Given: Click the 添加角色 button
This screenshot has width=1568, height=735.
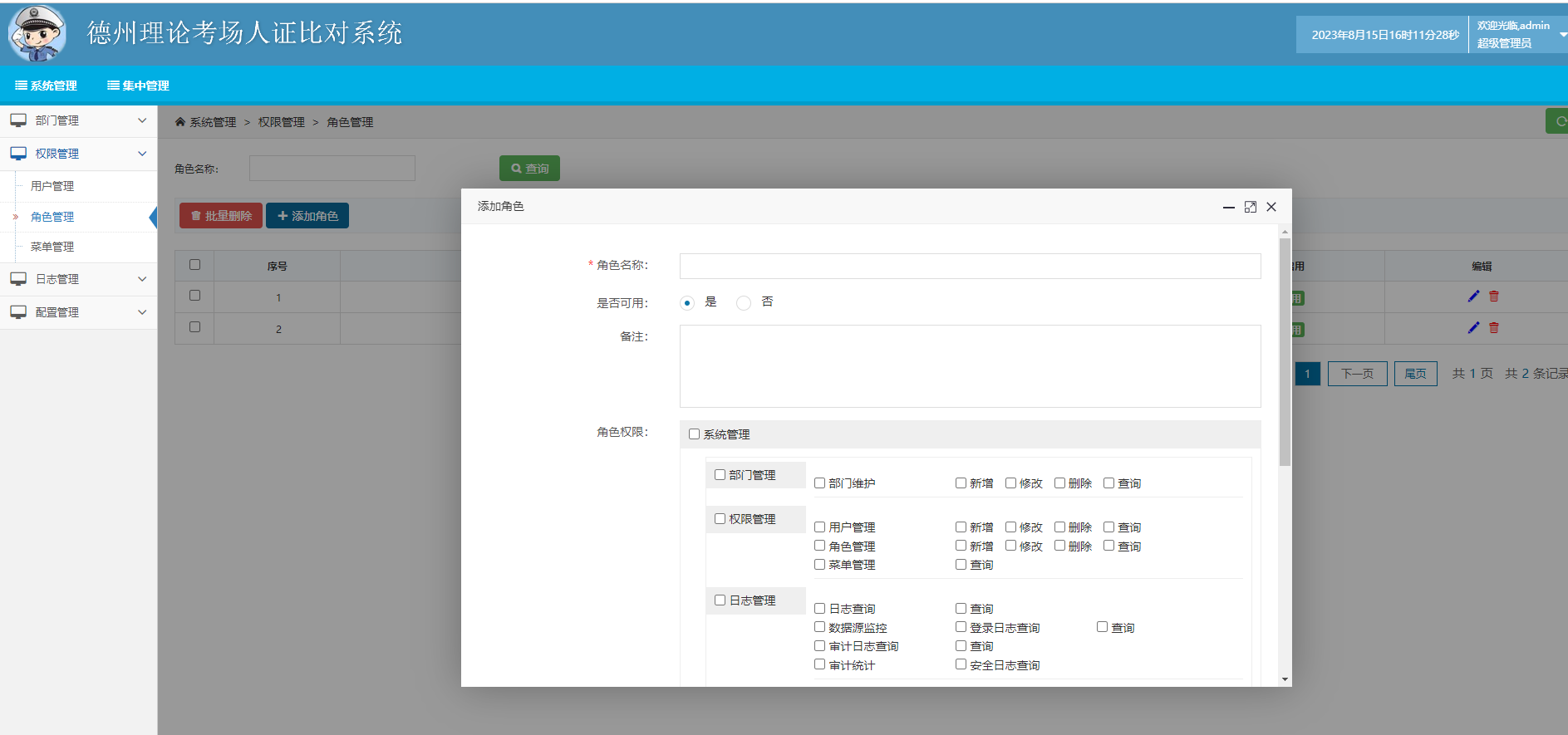Looking at the screenshot, I should 307,216.
